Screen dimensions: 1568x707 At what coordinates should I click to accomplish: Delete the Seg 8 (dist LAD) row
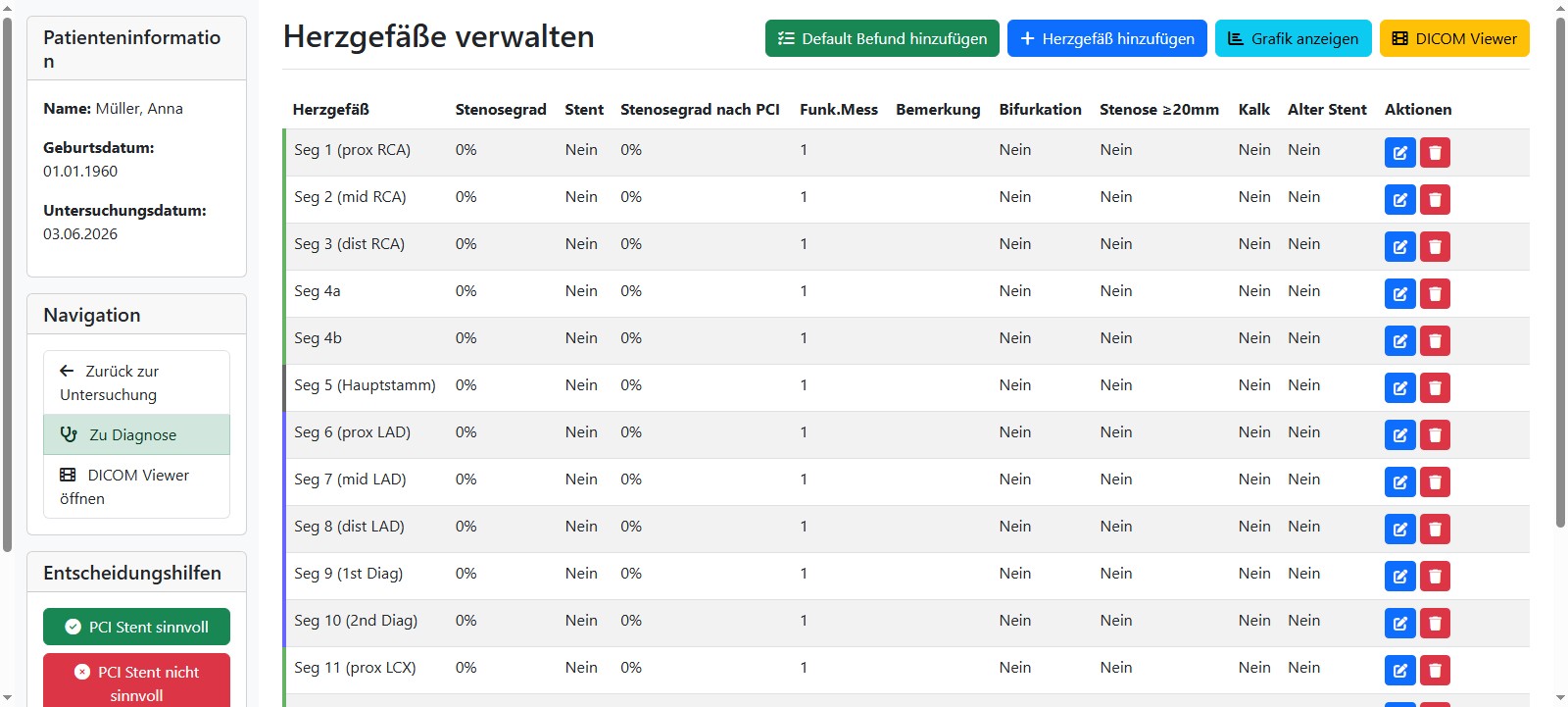click(x=1435, y=530)
